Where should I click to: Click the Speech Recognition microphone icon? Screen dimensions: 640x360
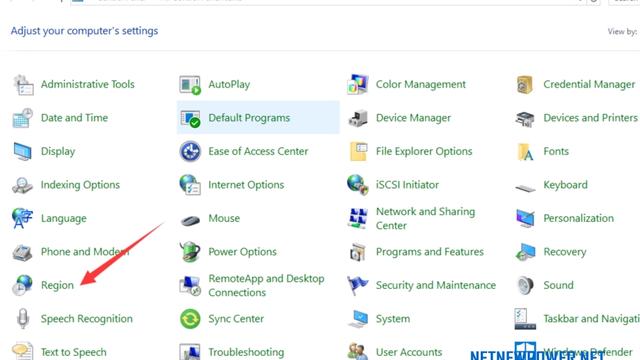point(23,318)
